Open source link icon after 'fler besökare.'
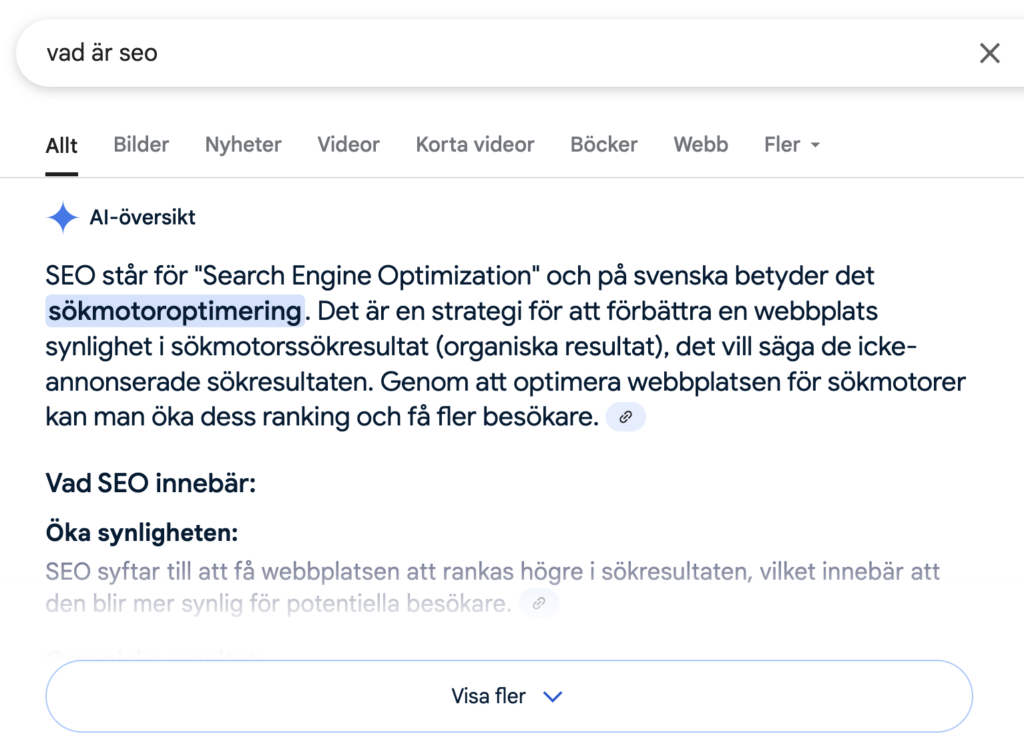This screenshot has width=1024, height=752. point(626,417)
